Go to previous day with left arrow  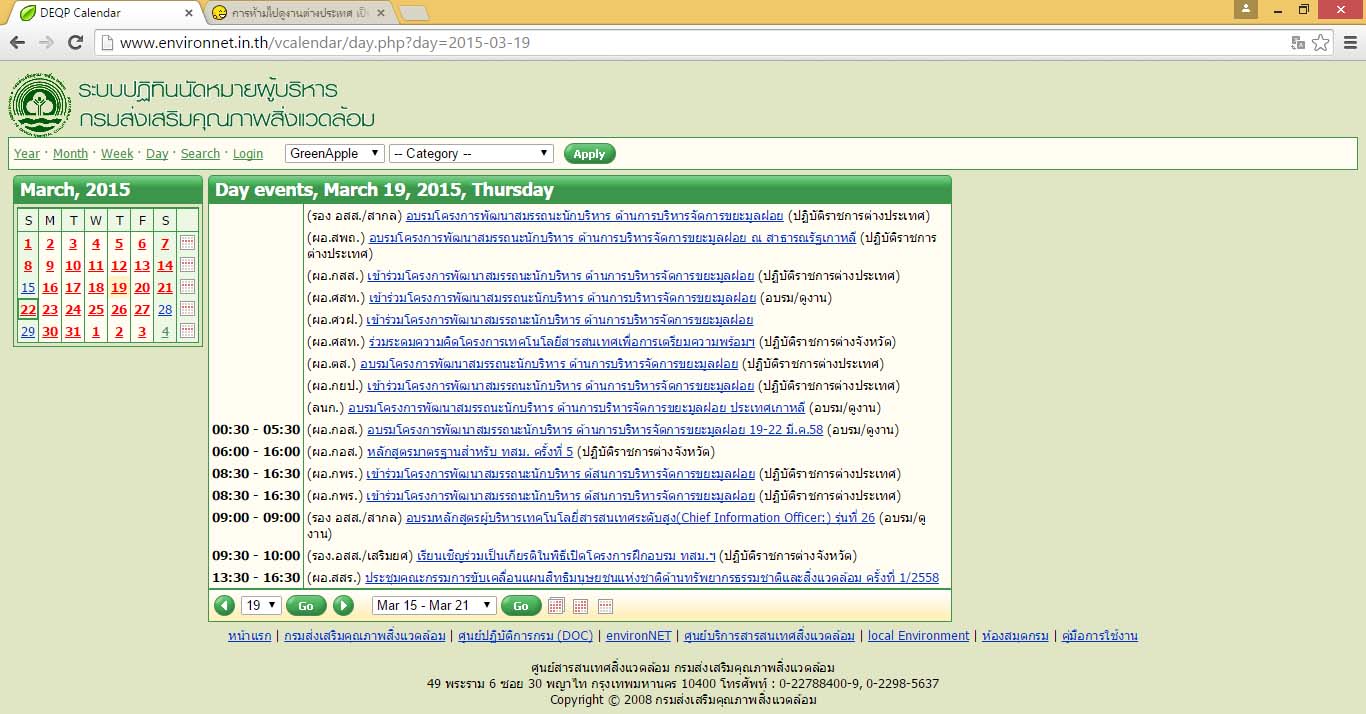(225, 605)
